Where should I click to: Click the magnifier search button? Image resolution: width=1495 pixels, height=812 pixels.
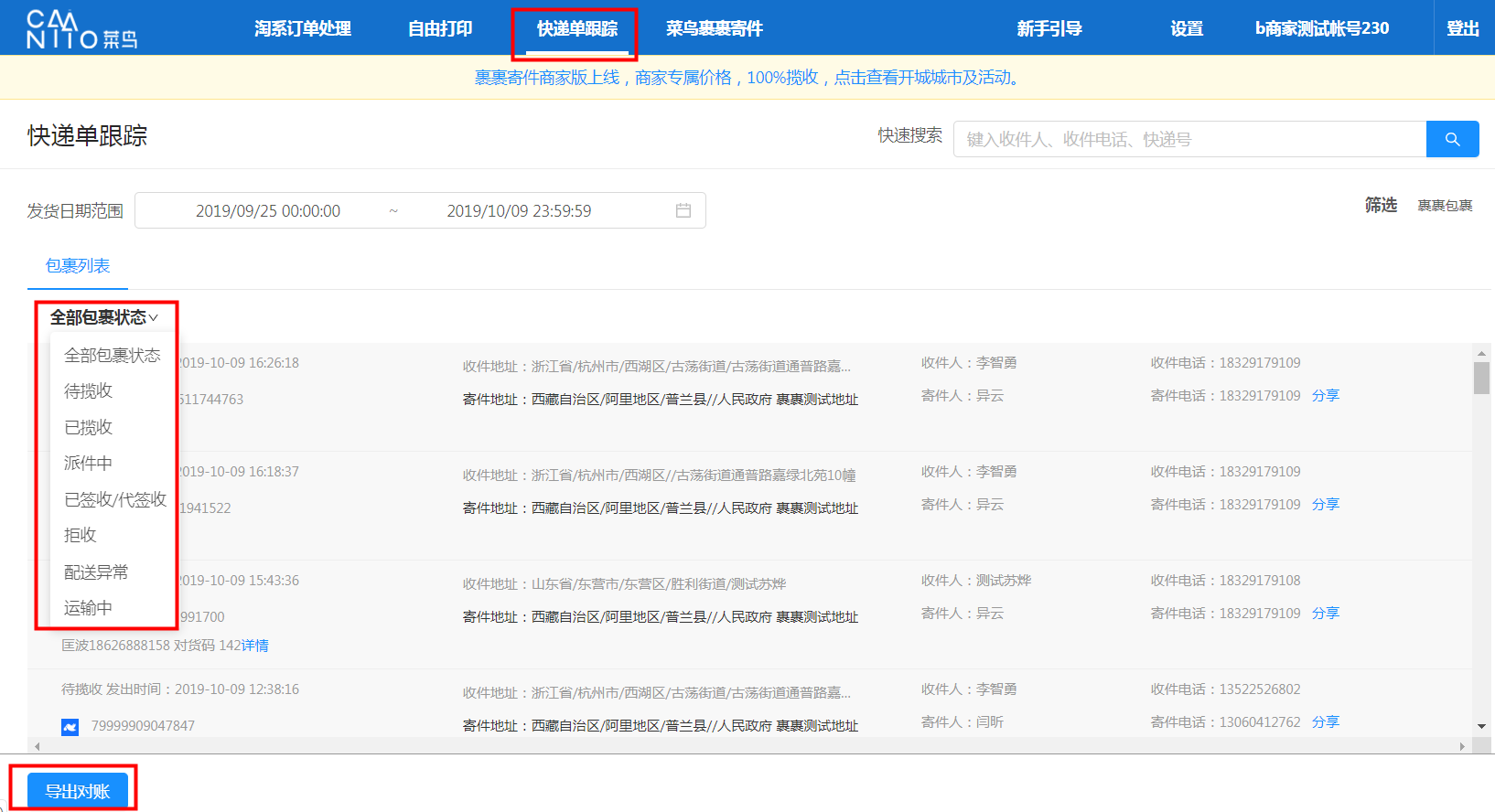[x=1452, y=139]
